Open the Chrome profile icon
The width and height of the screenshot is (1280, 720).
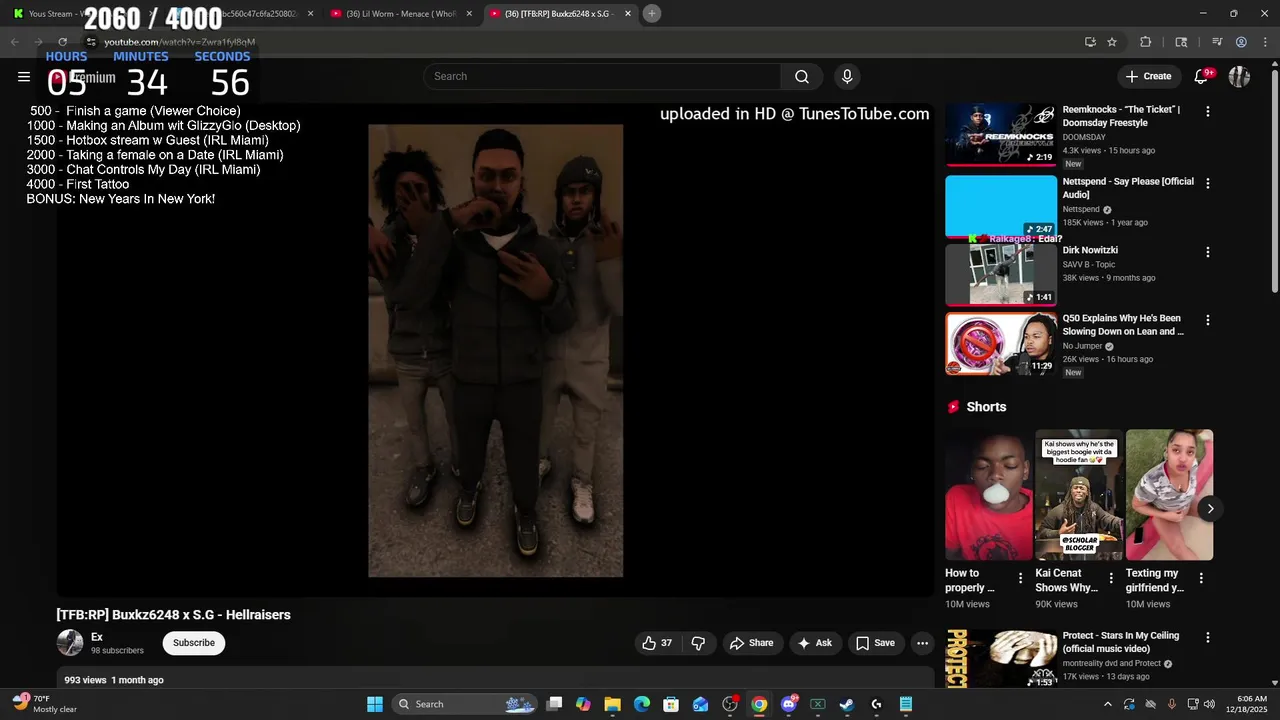tap(1241, 42)
